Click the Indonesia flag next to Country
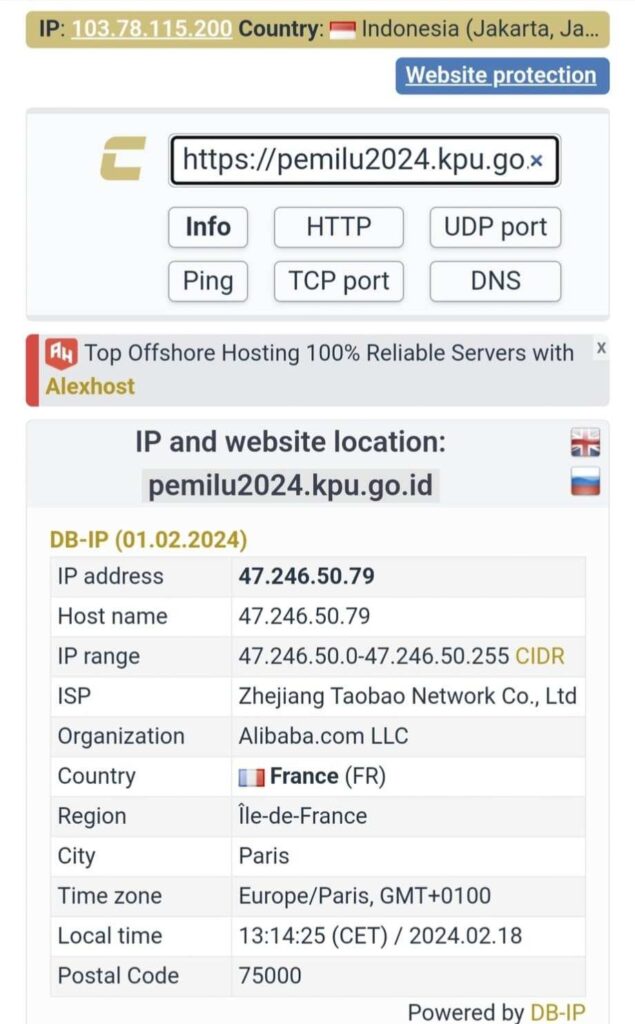The height and width of the screenshot is (1024, 635). (x=342, y=30)
